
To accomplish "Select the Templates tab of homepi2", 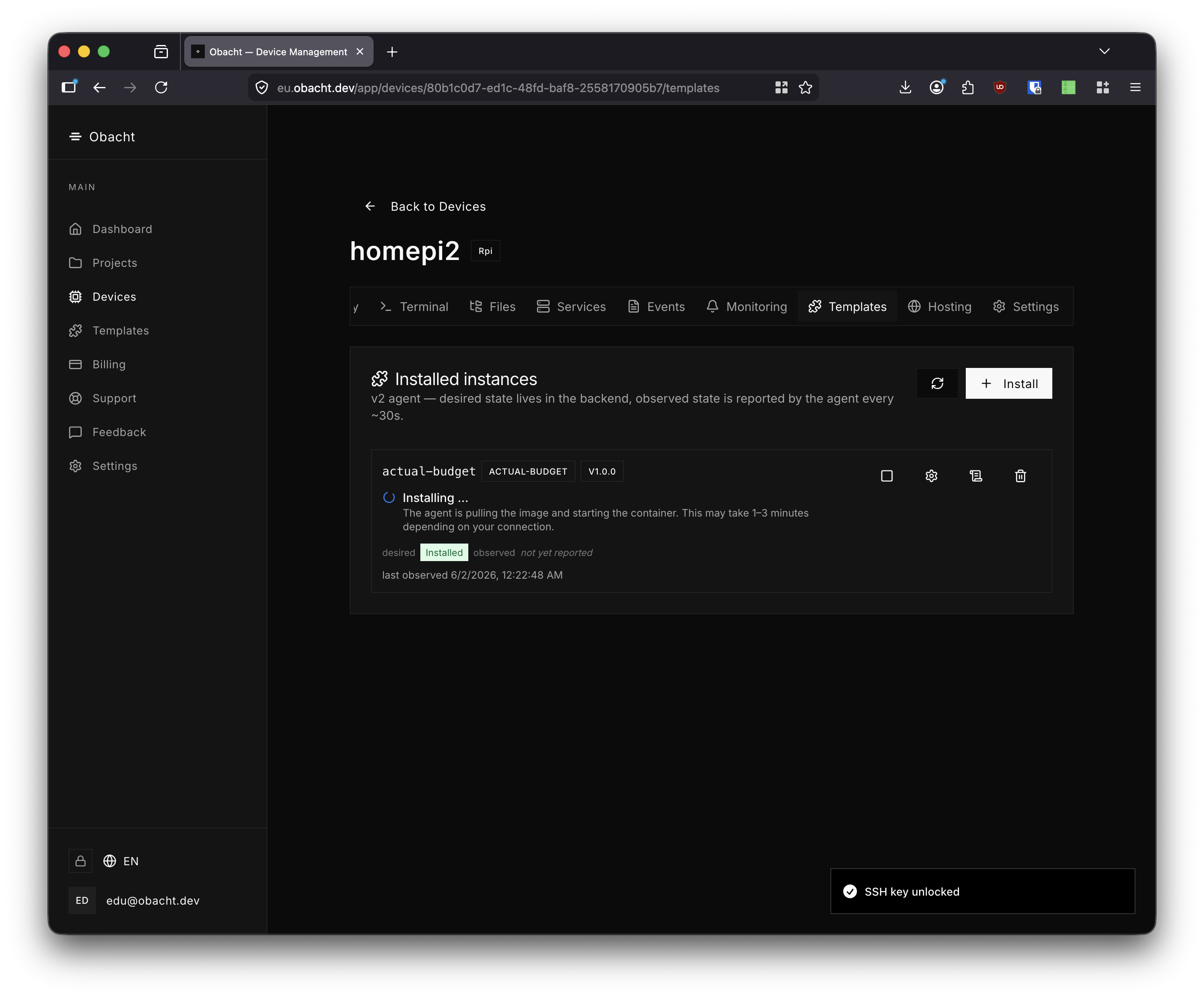I will [x=848, y=307].
